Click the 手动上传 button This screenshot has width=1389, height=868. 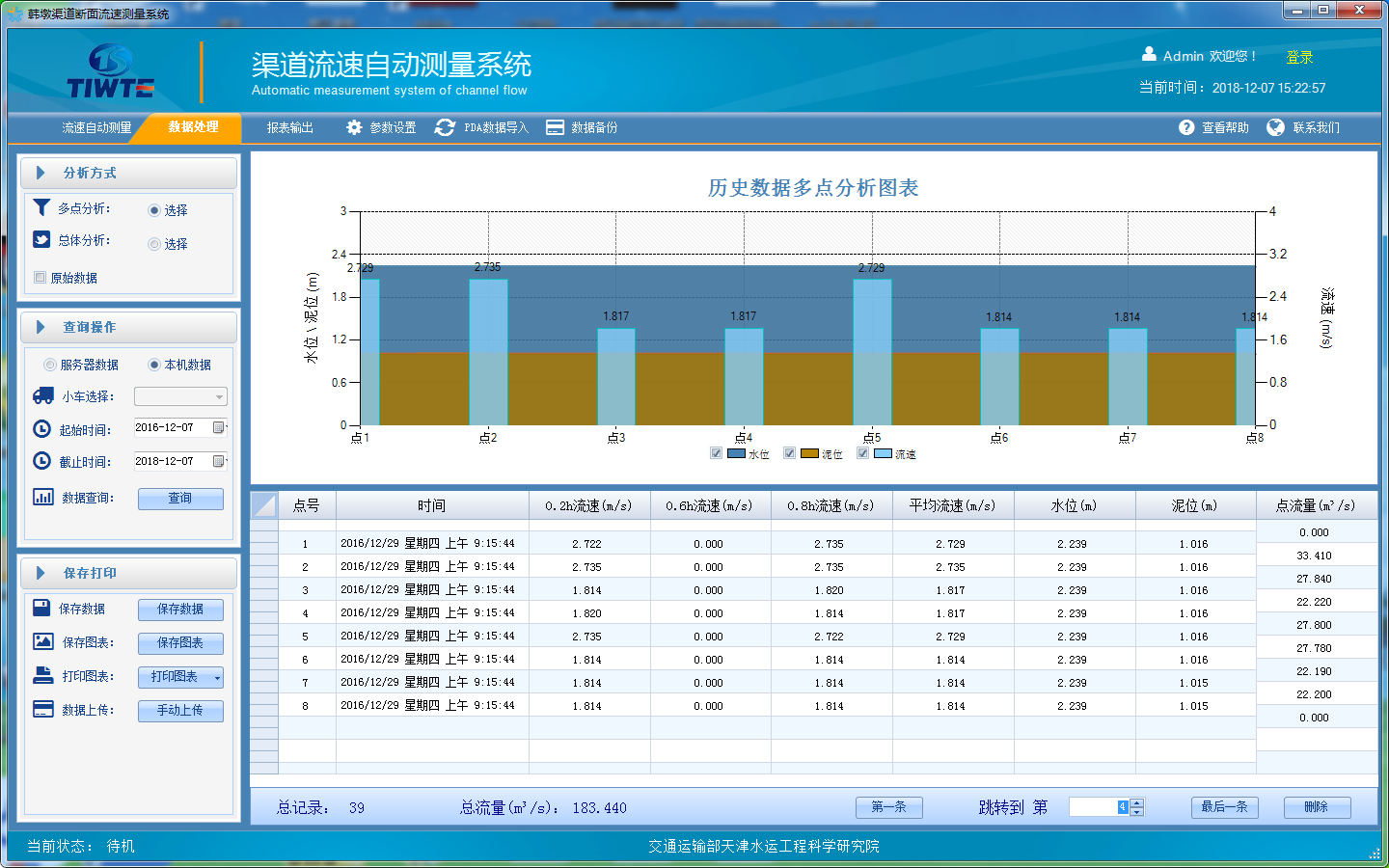coord(180,711)
